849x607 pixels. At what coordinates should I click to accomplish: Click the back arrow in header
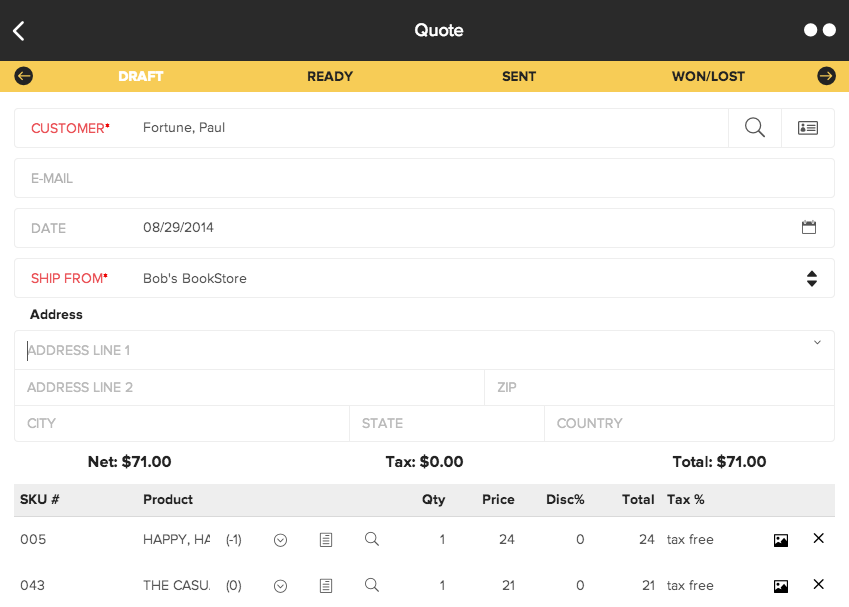(19, 31)
